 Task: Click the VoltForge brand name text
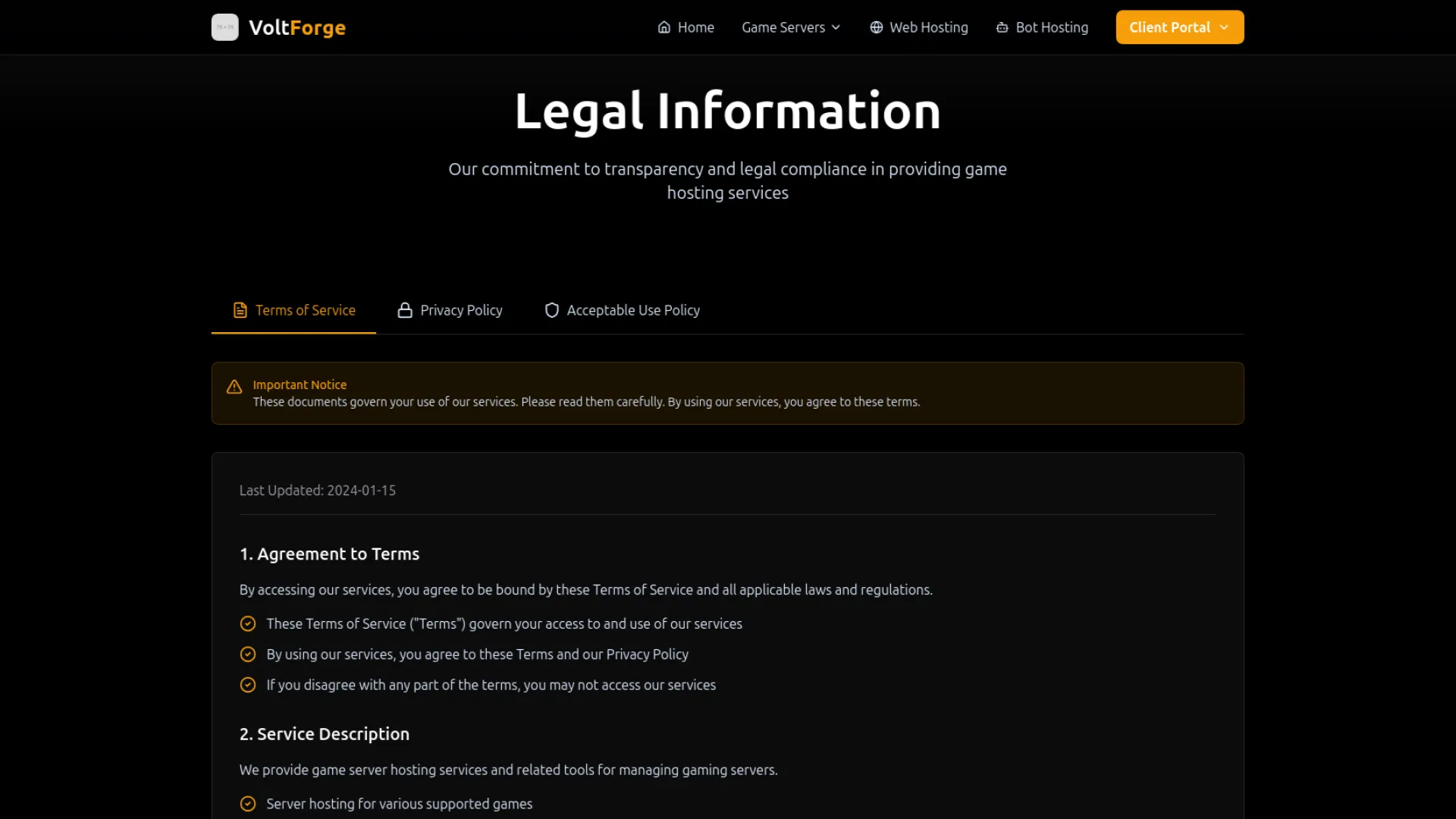click(297, 27)
